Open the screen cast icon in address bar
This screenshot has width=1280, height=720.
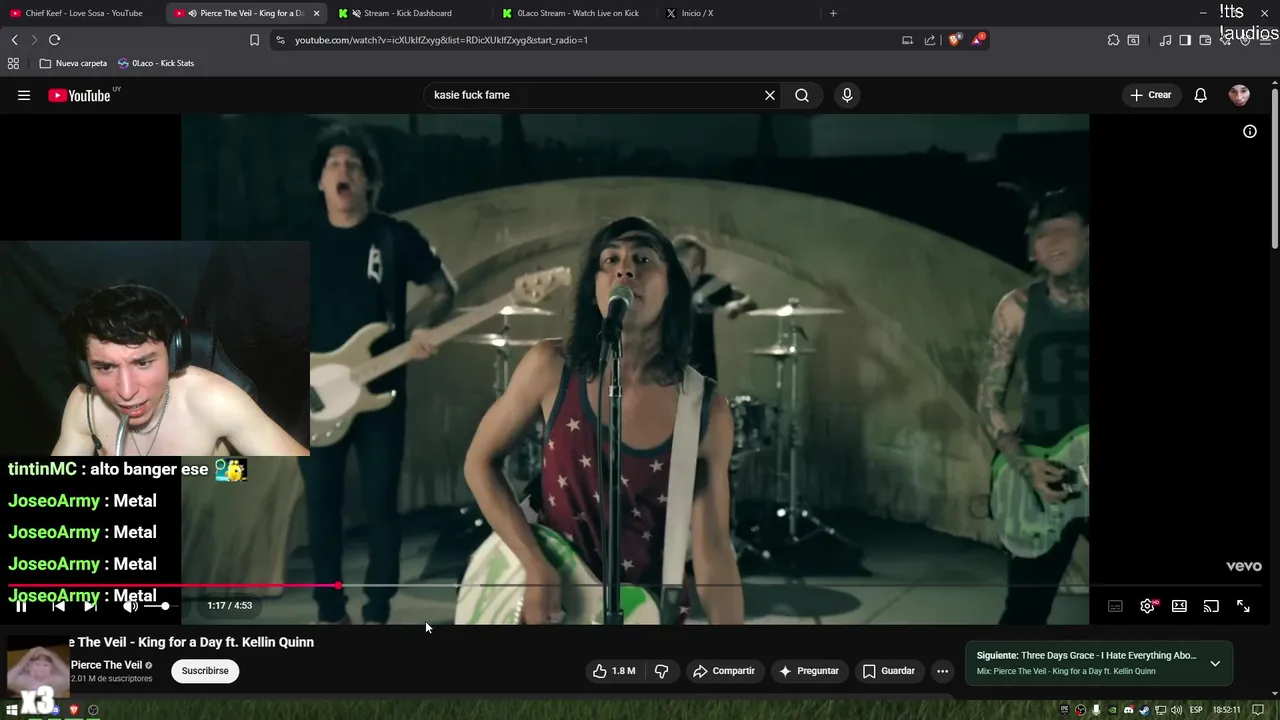coord(907,40)
